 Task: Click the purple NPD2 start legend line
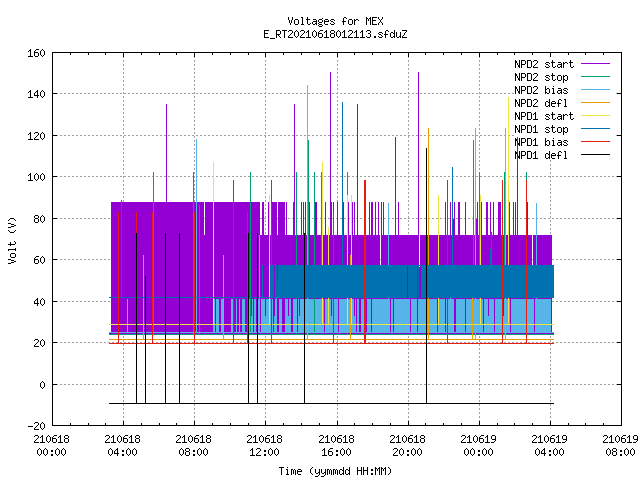595,64
